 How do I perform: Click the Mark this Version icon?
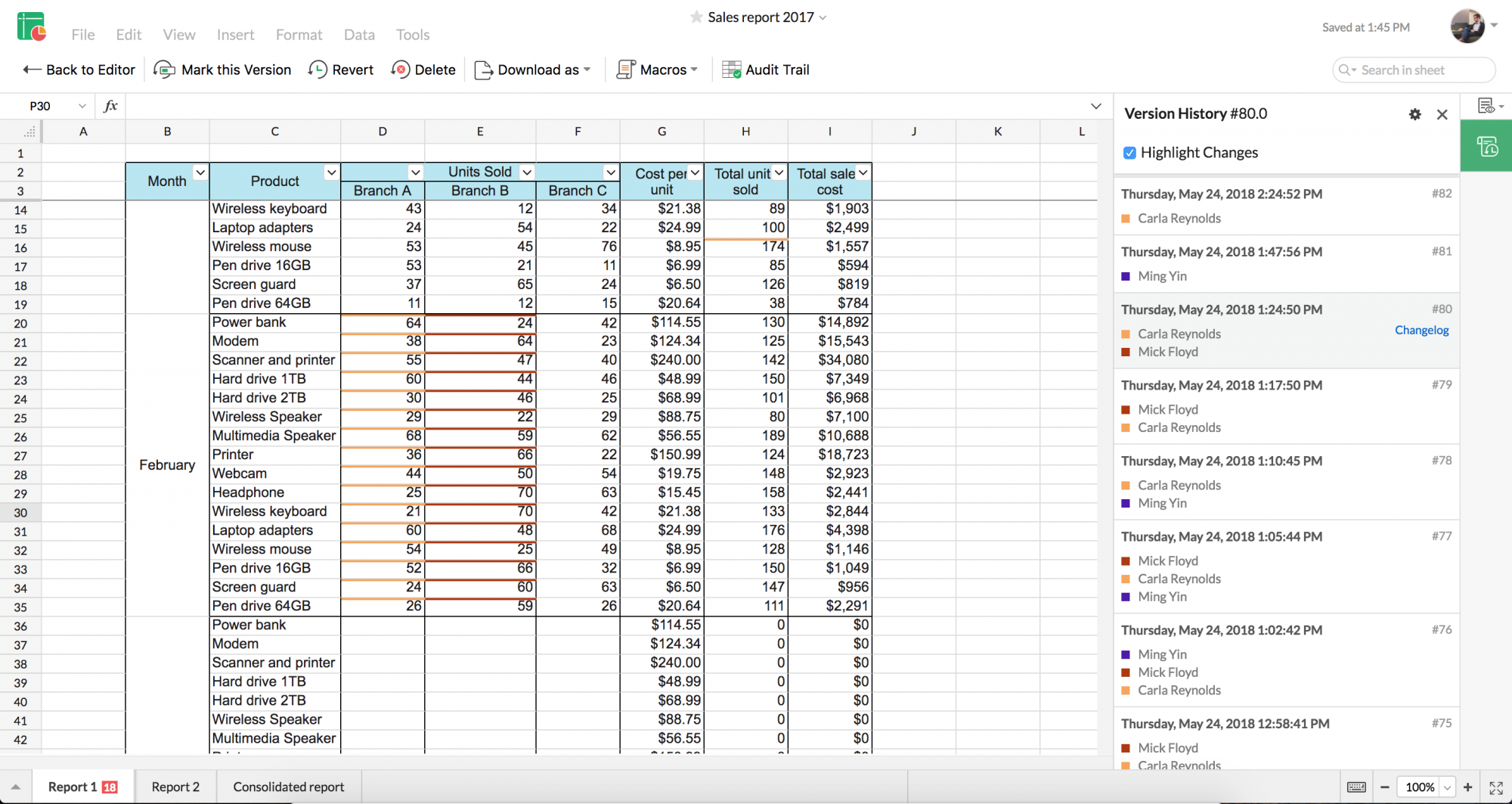coord(164,70)
